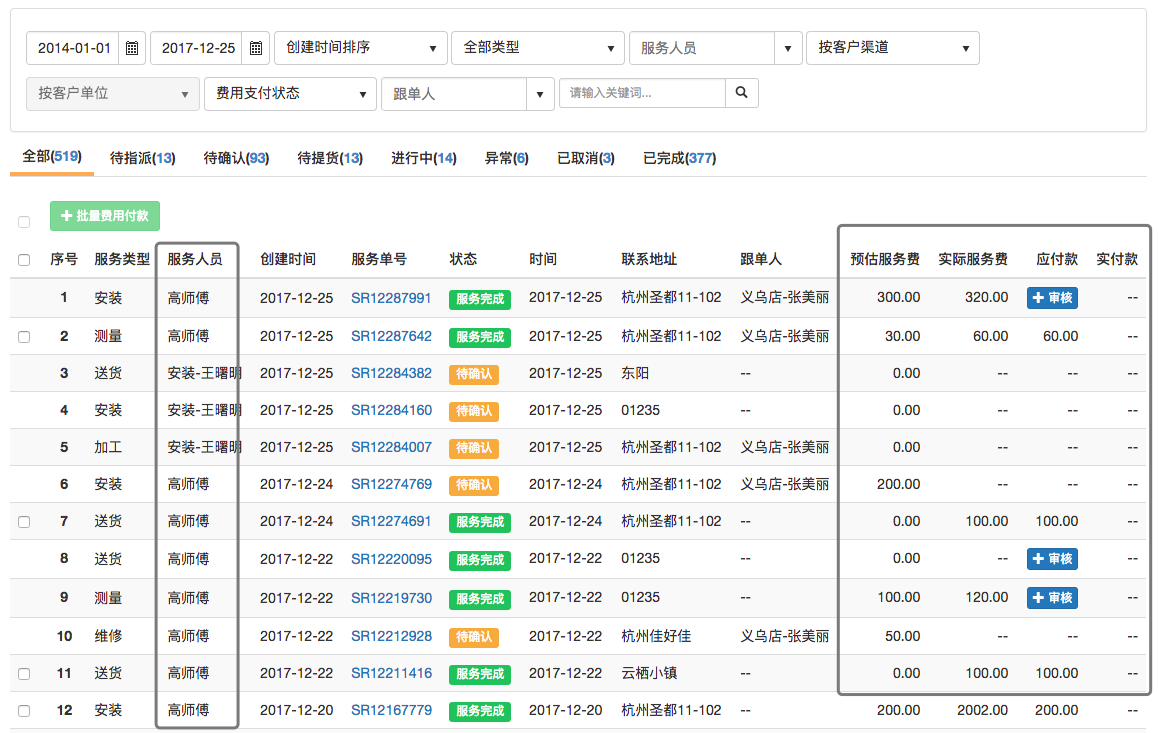Screen dimensions: 1158x733
Task: Check the row 2 checkbox
Action: pyautogui.click(x=24, y=337)
